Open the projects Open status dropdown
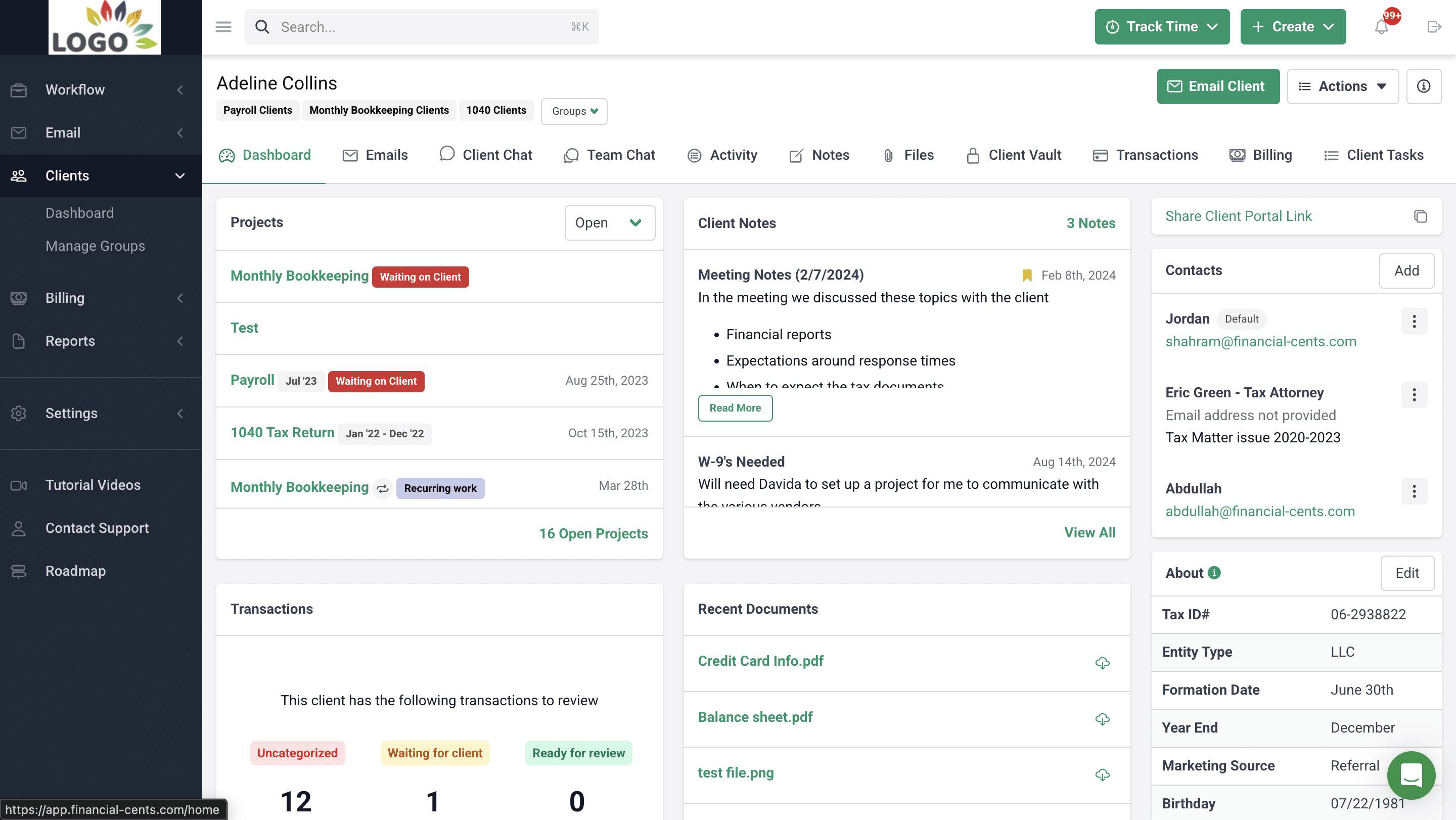Image resolution: width=1456 pixels, height=820 pixels. click(x=609, y=222)
